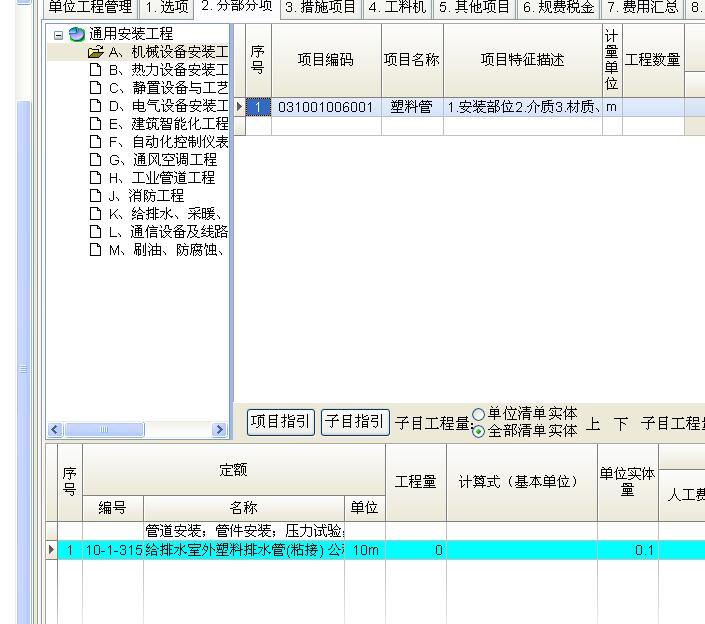Click document icon beside J、消防工程
Viewport: 705px width, 624px height.
[95, 196]
